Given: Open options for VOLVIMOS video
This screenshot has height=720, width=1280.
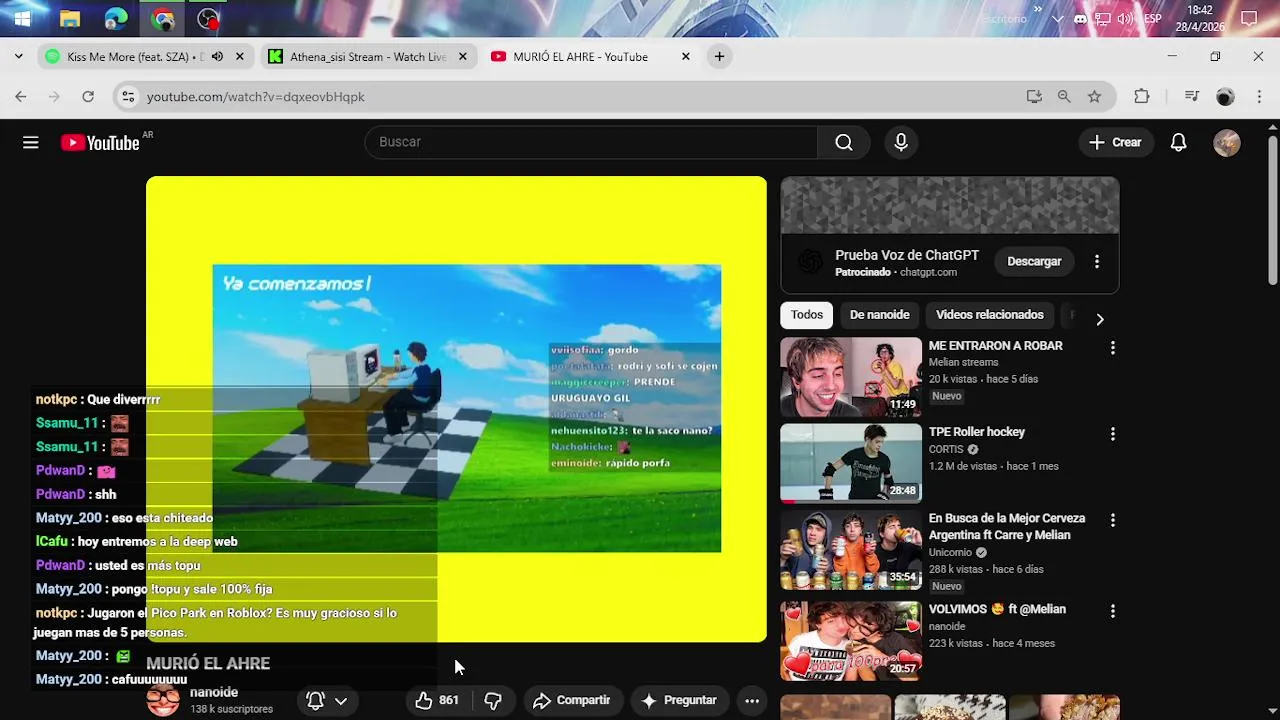Looking at the screenshot, I should (x=1112, y=611).
